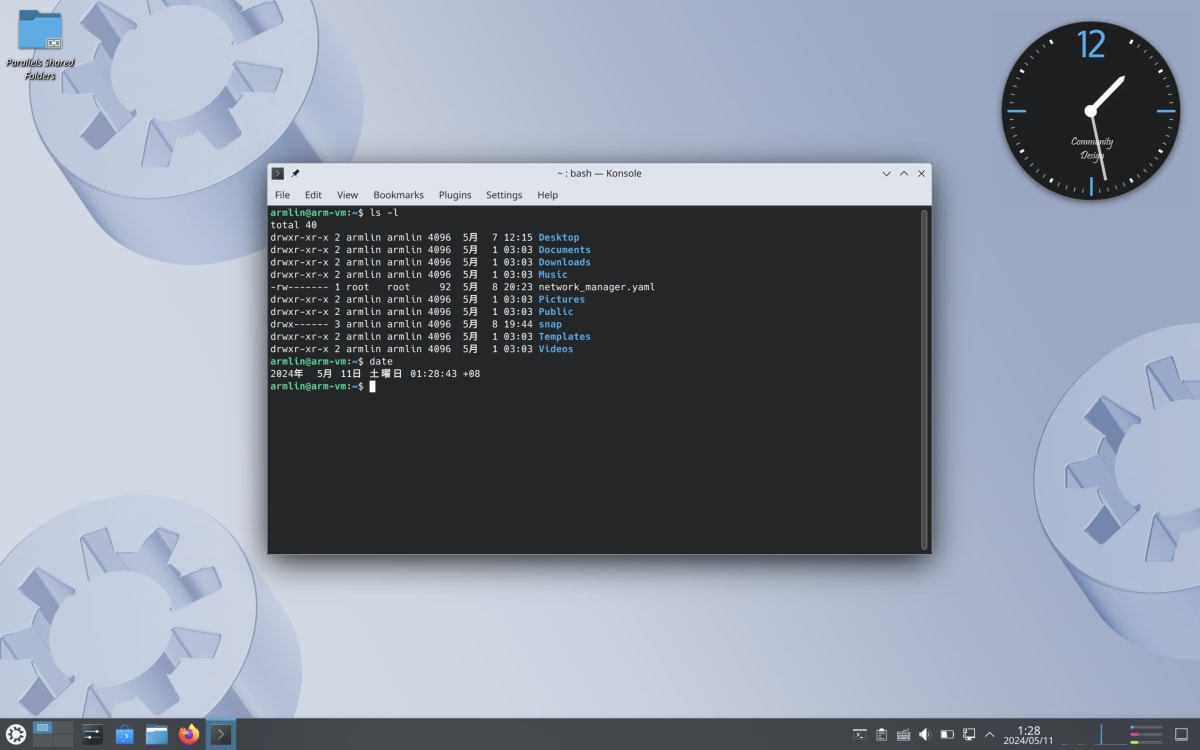Maximize the Konsole window

[904, 173]
